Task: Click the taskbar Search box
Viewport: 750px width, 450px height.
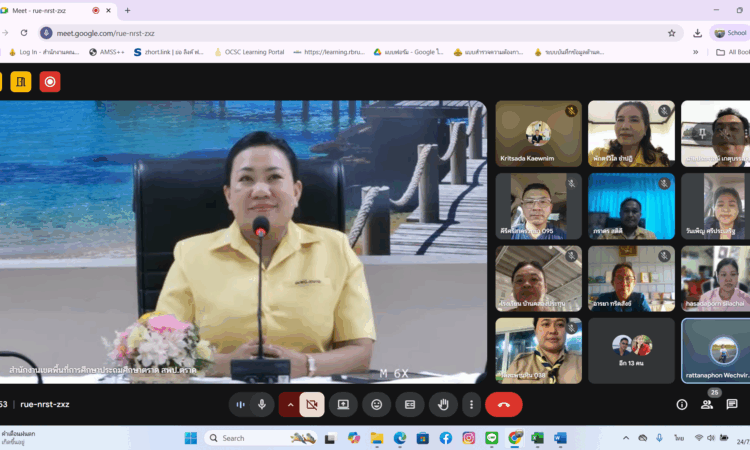Action: click(x=262, y=438)
